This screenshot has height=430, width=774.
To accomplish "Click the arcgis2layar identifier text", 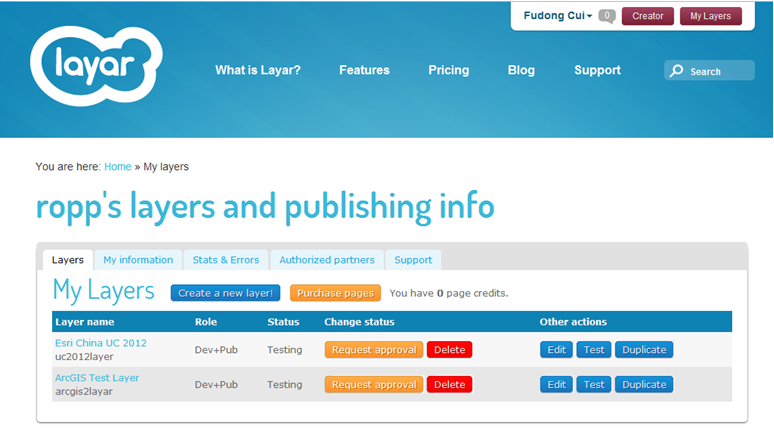I will (x=84, y=391).
